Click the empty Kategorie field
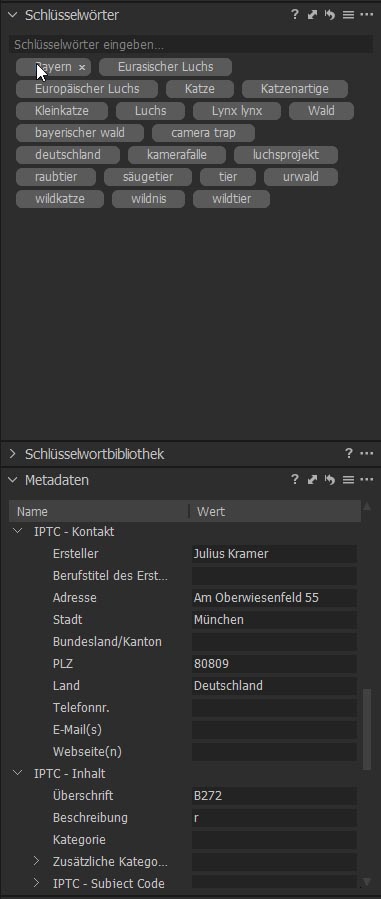 tap(274, 840)
